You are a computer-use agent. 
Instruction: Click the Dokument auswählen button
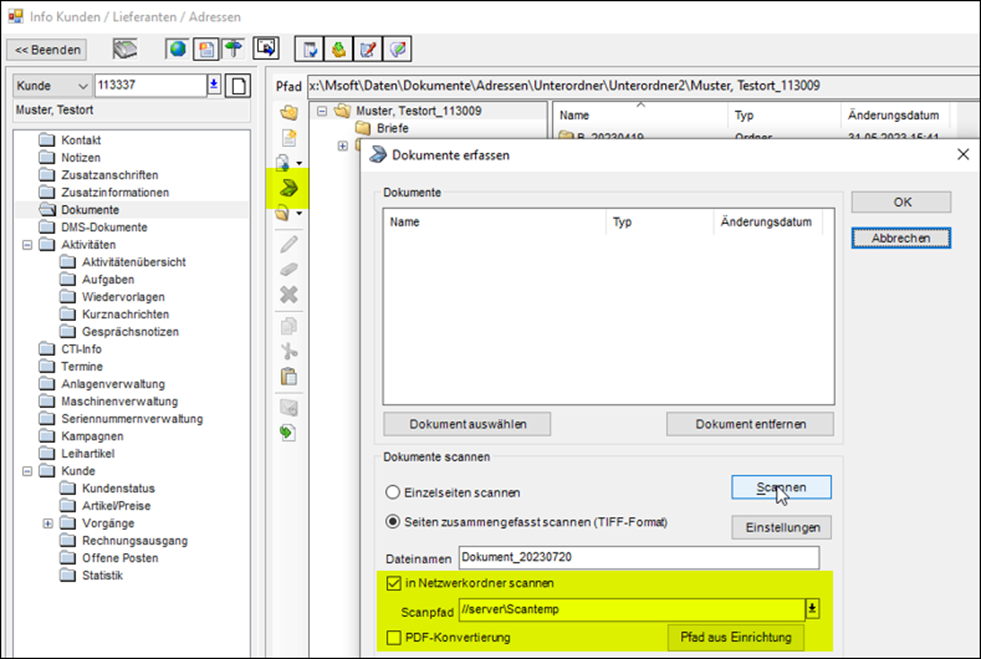467,424
